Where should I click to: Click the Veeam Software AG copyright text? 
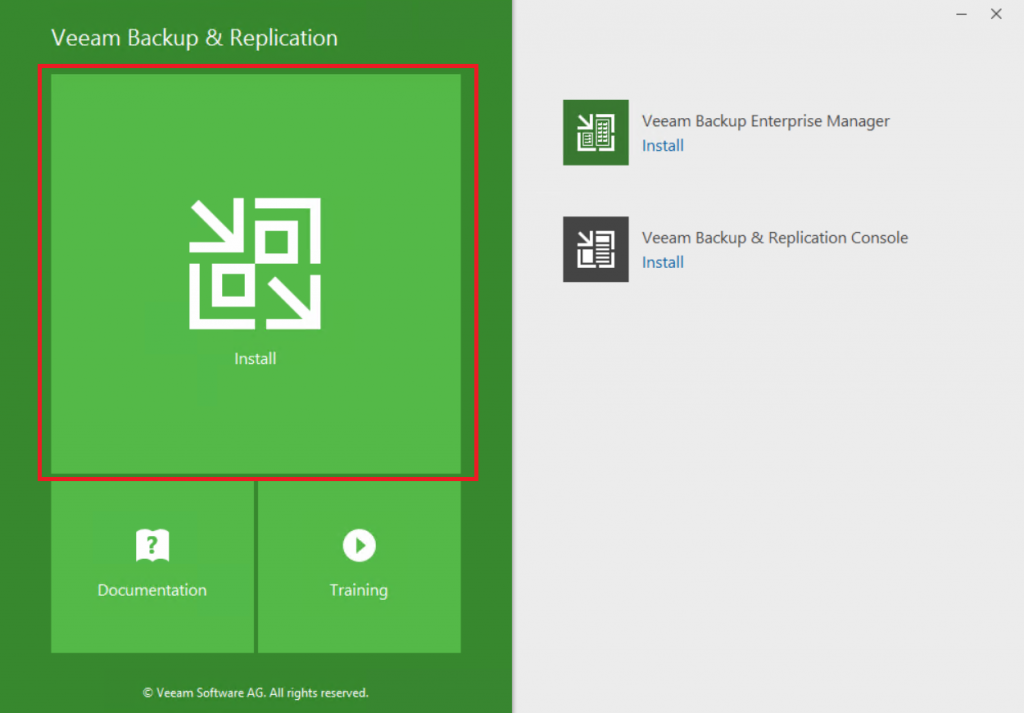(255, 693)
